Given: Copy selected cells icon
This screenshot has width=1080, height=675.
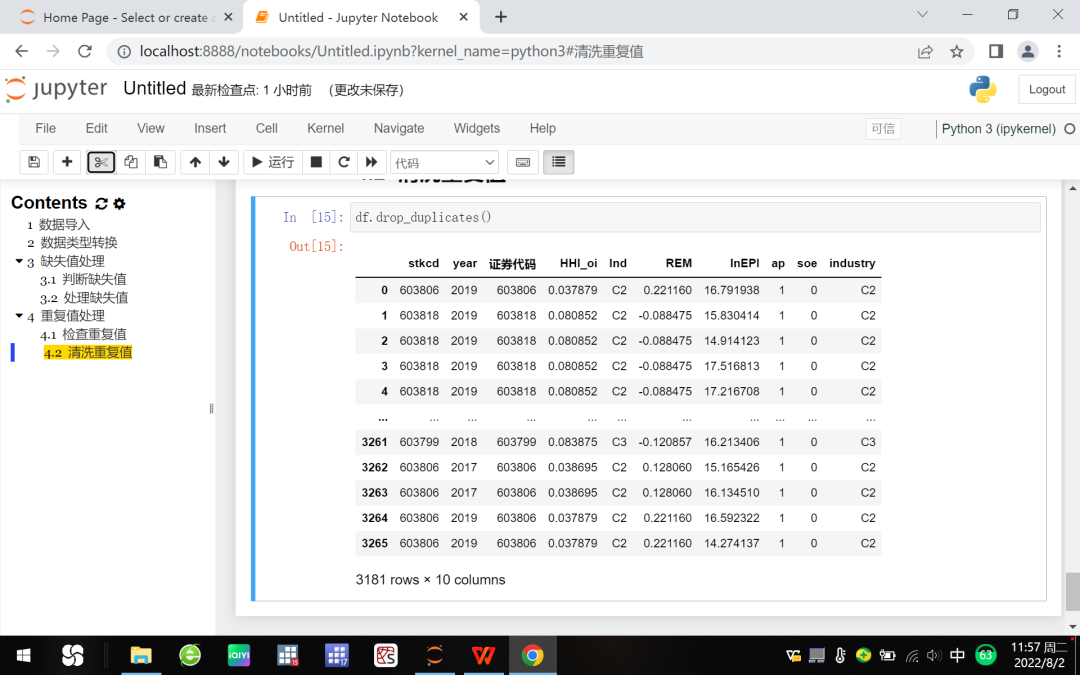Looking at the screenshot, I should [x=131, y=162].
